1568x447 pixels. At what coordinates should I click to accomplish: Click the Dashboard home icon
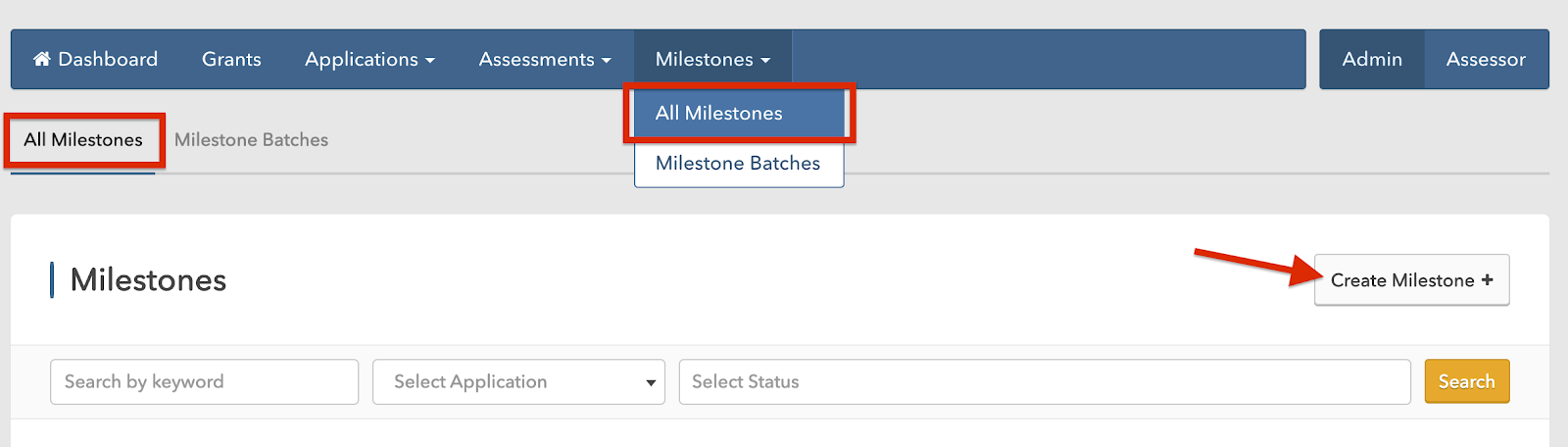coord(41,59)
